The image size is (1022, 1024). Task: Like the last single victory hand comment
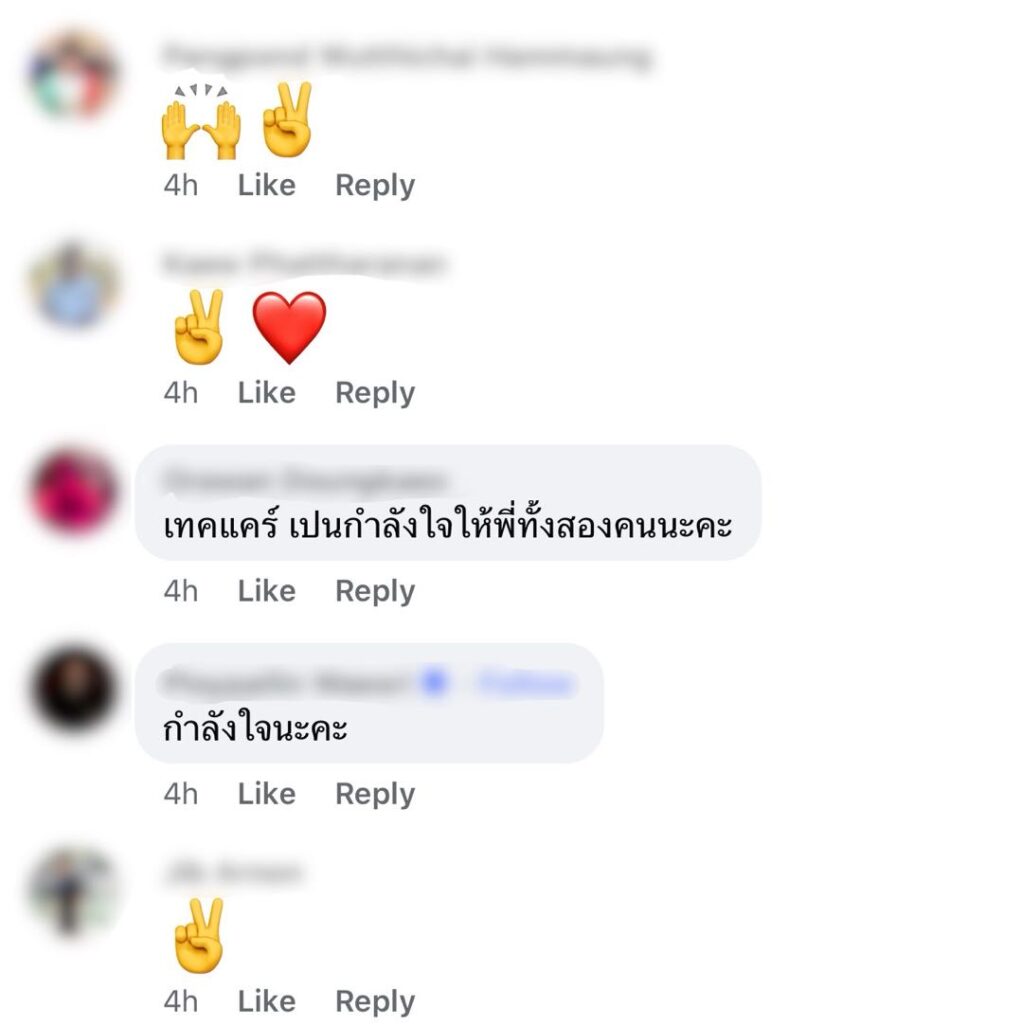[x=266, y=1001]
